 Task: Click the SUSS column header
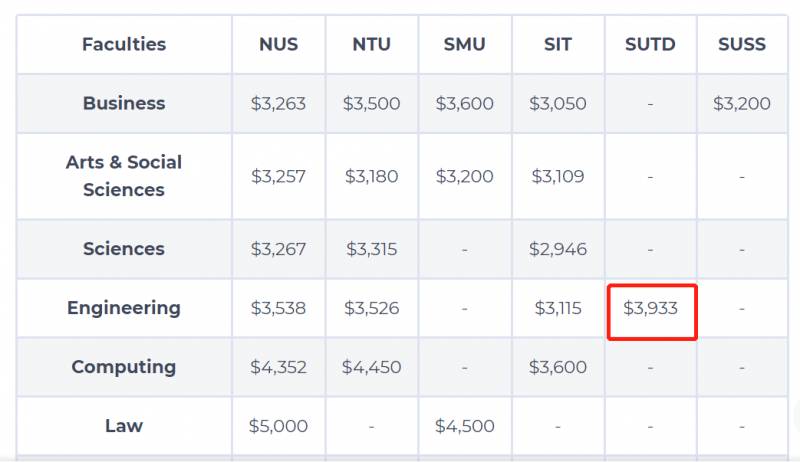point(742,44)
